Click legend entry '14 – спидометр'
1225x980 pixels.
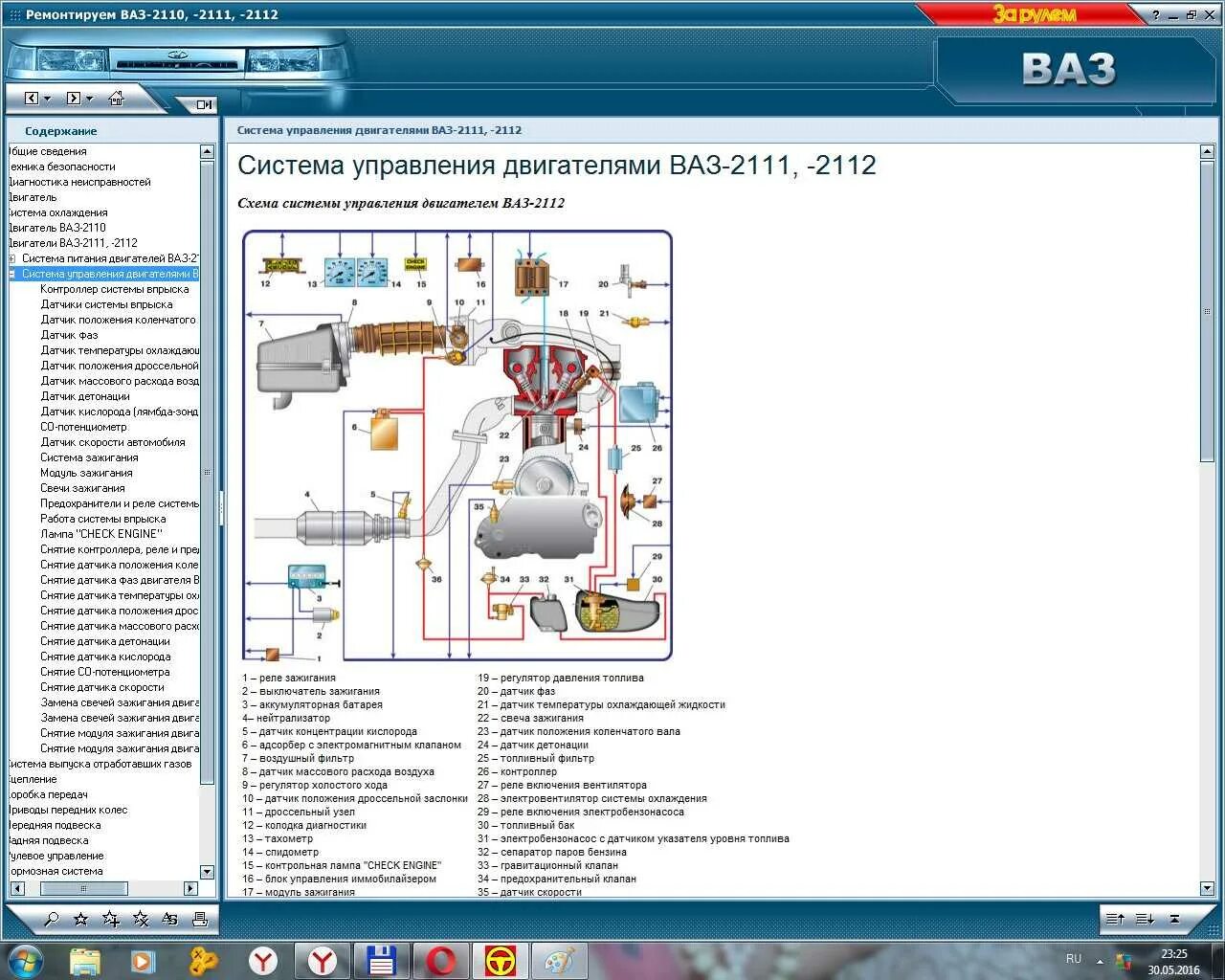point(280,852)
